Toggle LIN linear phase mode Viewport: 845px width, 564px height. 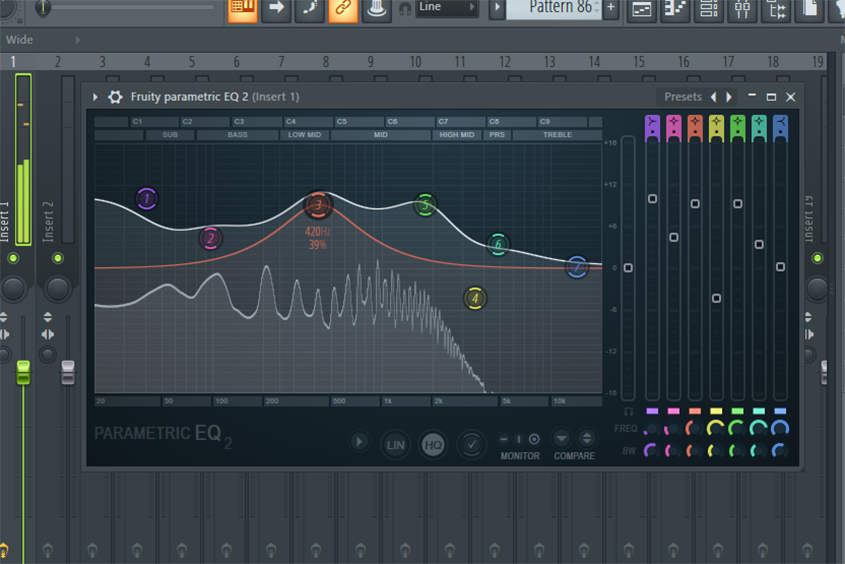point(396,445)
